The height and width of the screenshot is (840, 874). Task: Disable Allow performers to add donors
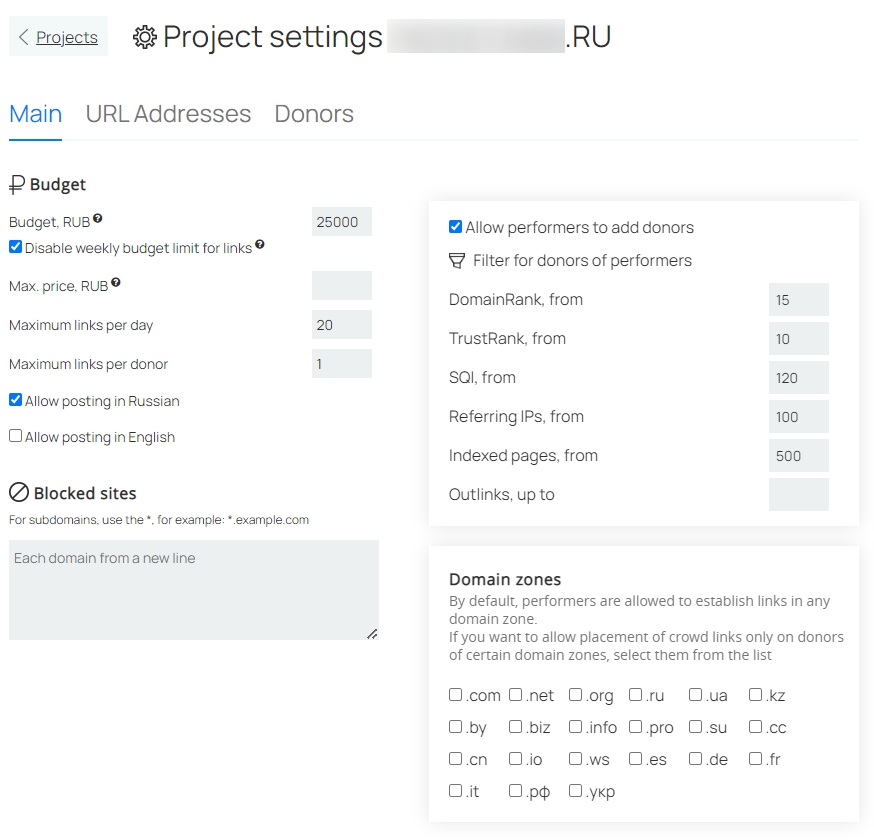(455, 226)
